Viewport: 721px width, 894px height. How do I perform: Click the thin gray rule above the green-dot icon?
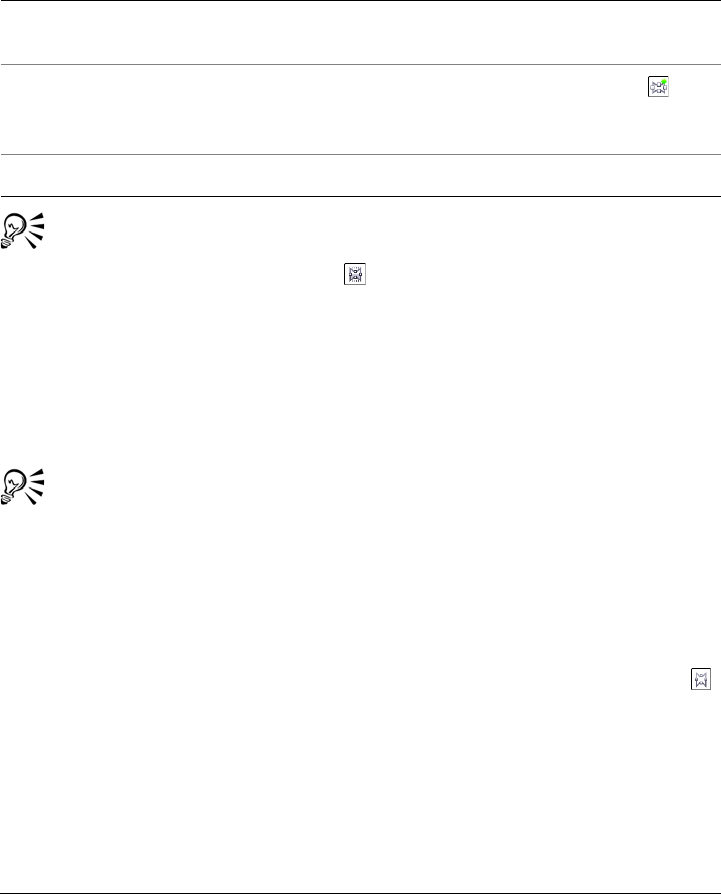click(360, 66)
